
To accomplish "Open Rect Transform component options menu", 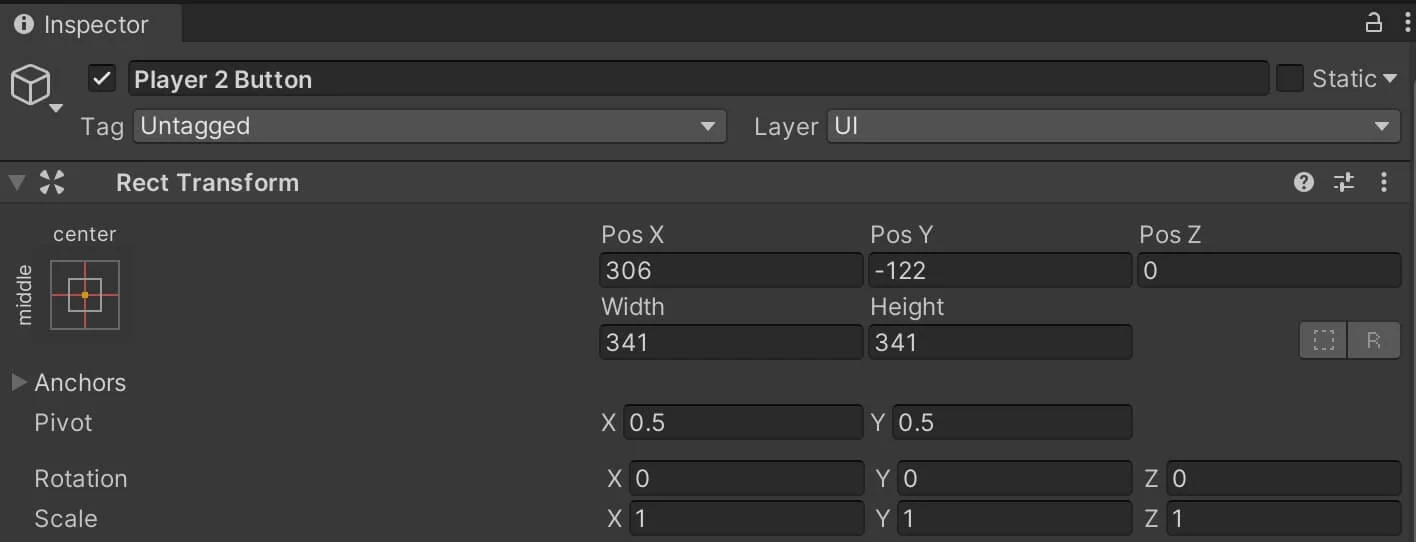I will pyautogui.click(x=1384, y=182).
